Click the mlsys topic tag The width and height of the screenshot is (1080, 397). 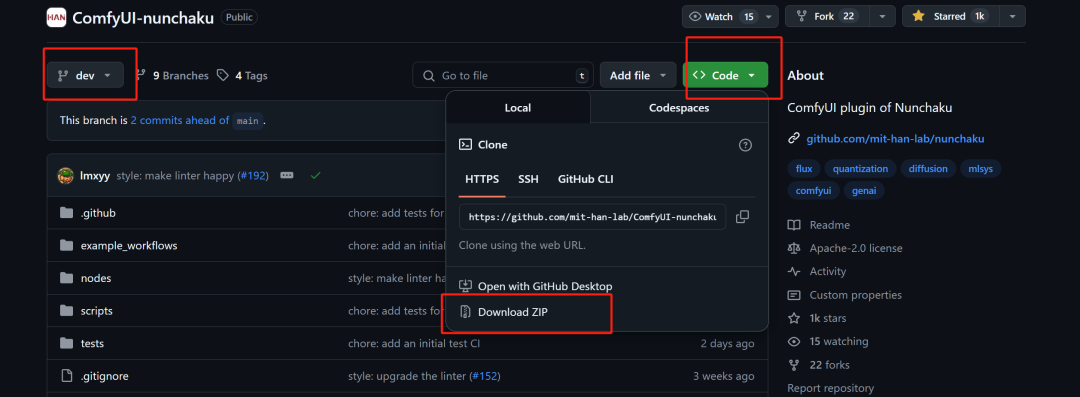click(x=981, y=168)
